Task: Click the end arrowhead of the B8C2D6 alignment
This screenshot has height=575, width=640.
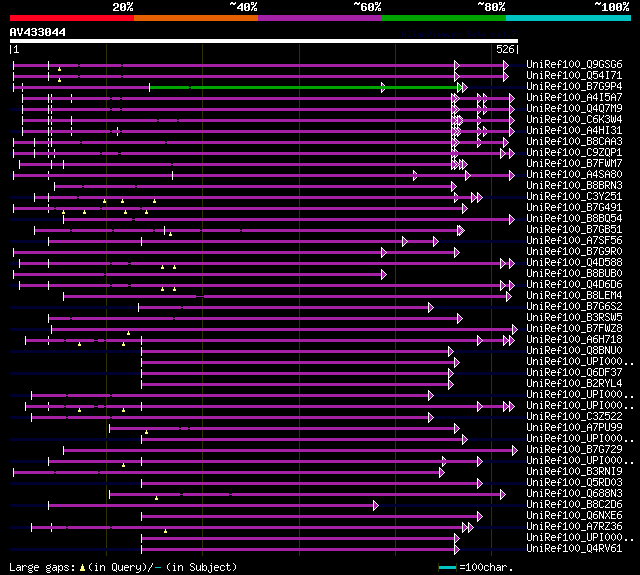Action: [x=376, y=506]
